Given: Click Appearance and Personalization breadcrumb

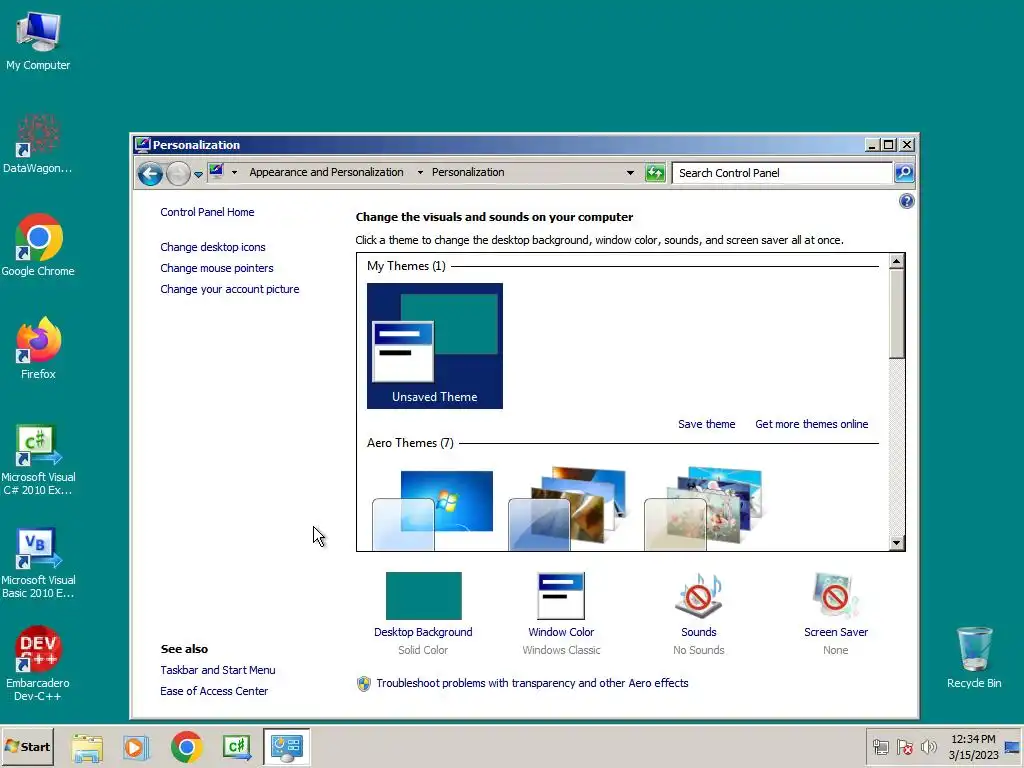Looking at the screenshot, I should point(326,172).
